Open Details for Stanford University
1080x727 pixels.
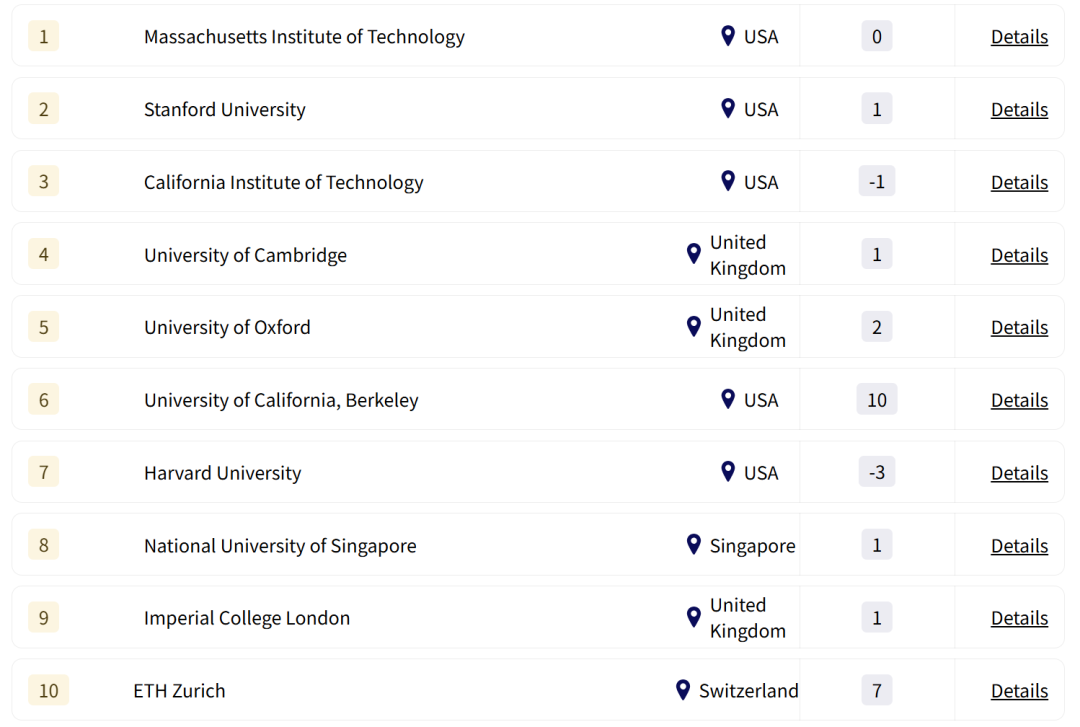coord(1019,109)
